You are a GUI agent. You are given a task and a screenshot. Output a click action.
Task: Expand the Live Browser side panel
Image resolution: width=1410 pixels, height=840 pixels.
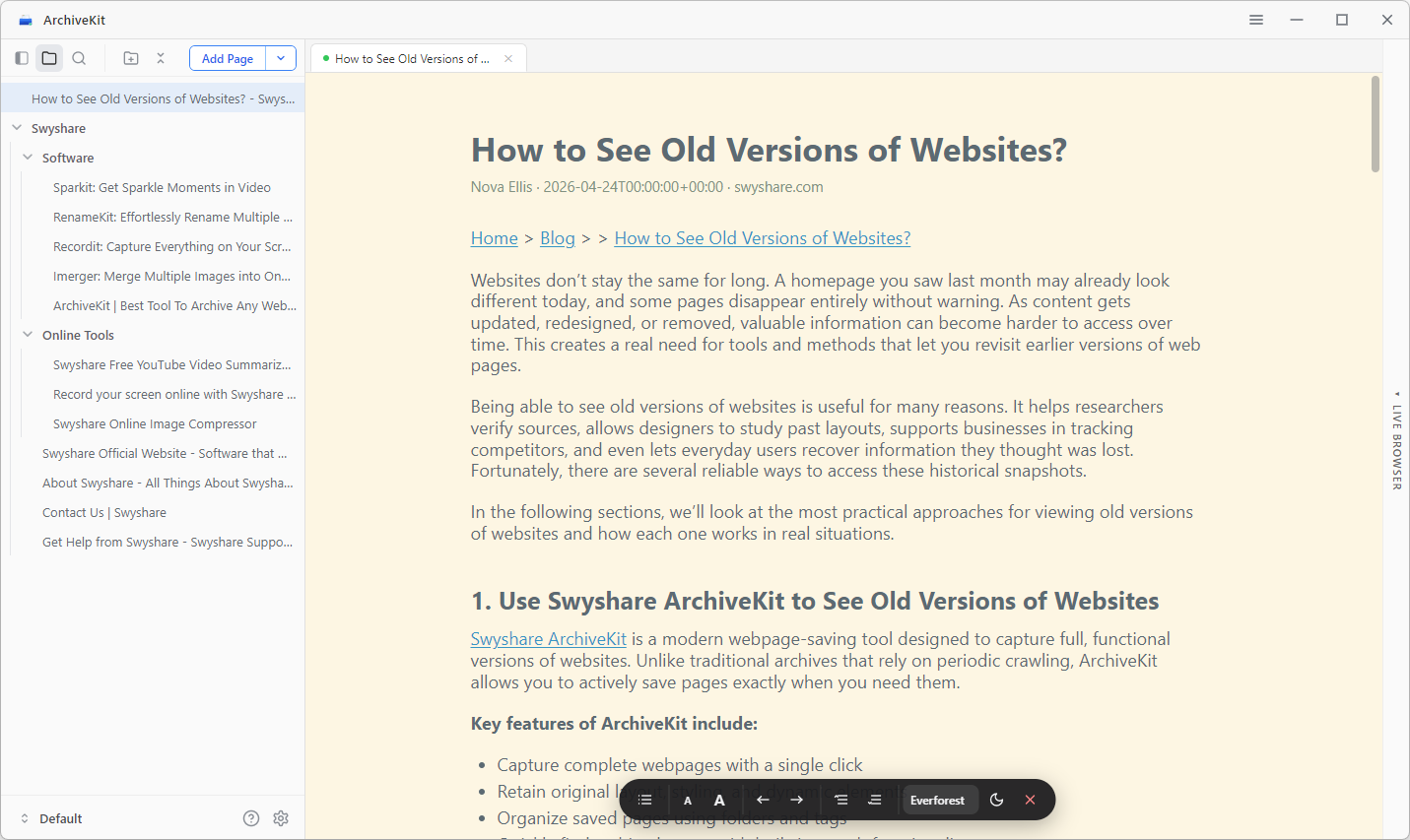coord(1396,440)
